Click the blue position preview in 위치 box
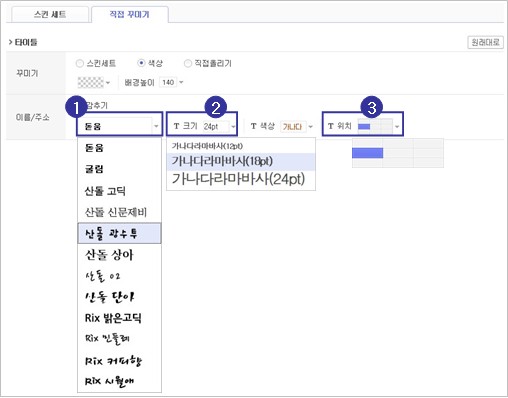This screenshot has width=508, height=398. (364, 127)
